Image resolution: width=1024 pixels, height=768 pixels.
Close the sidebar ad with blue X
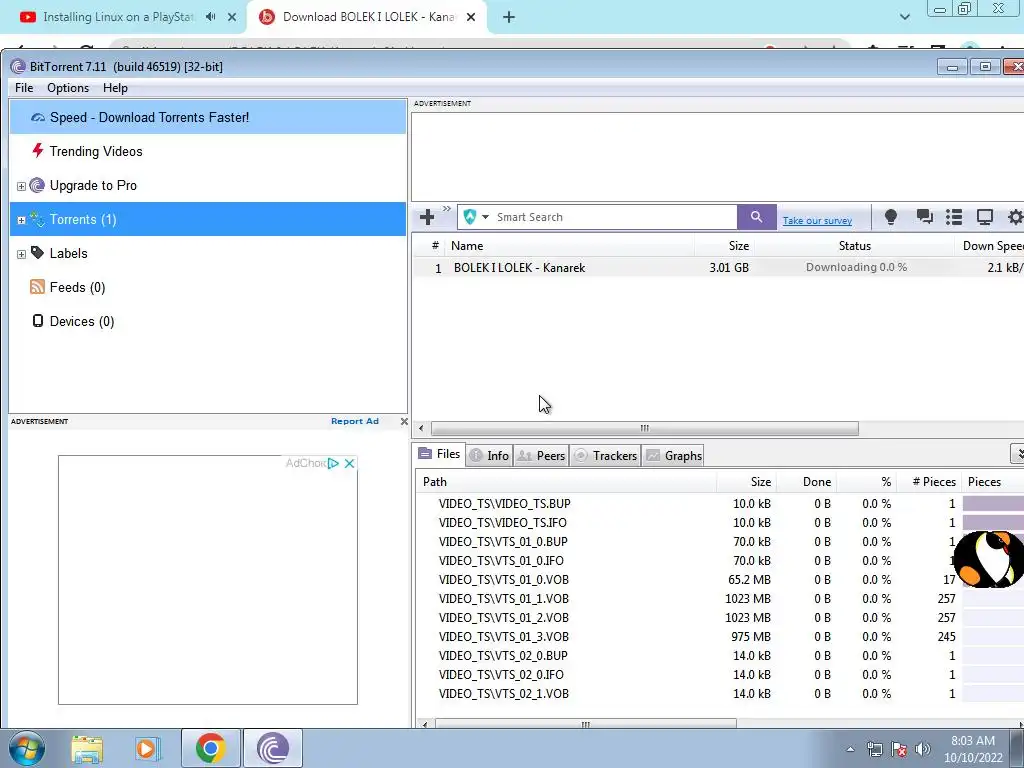pyautogui.click(x=349, y=463)
